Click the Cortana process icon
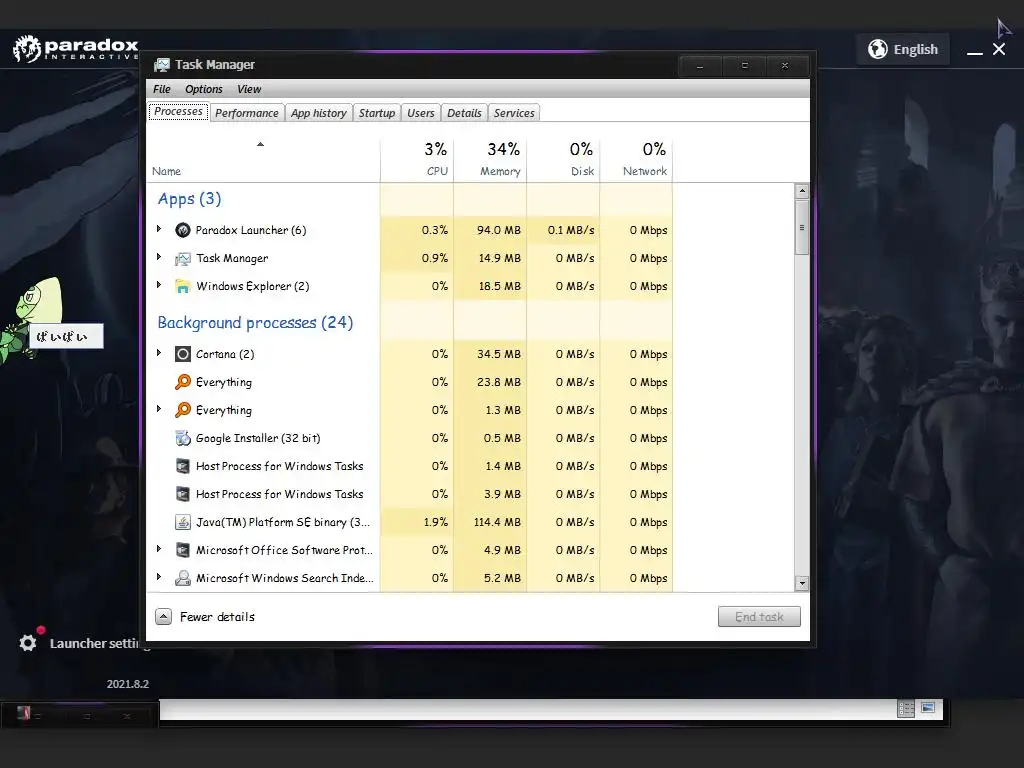 pyautogui.click(x=183, y=354)
